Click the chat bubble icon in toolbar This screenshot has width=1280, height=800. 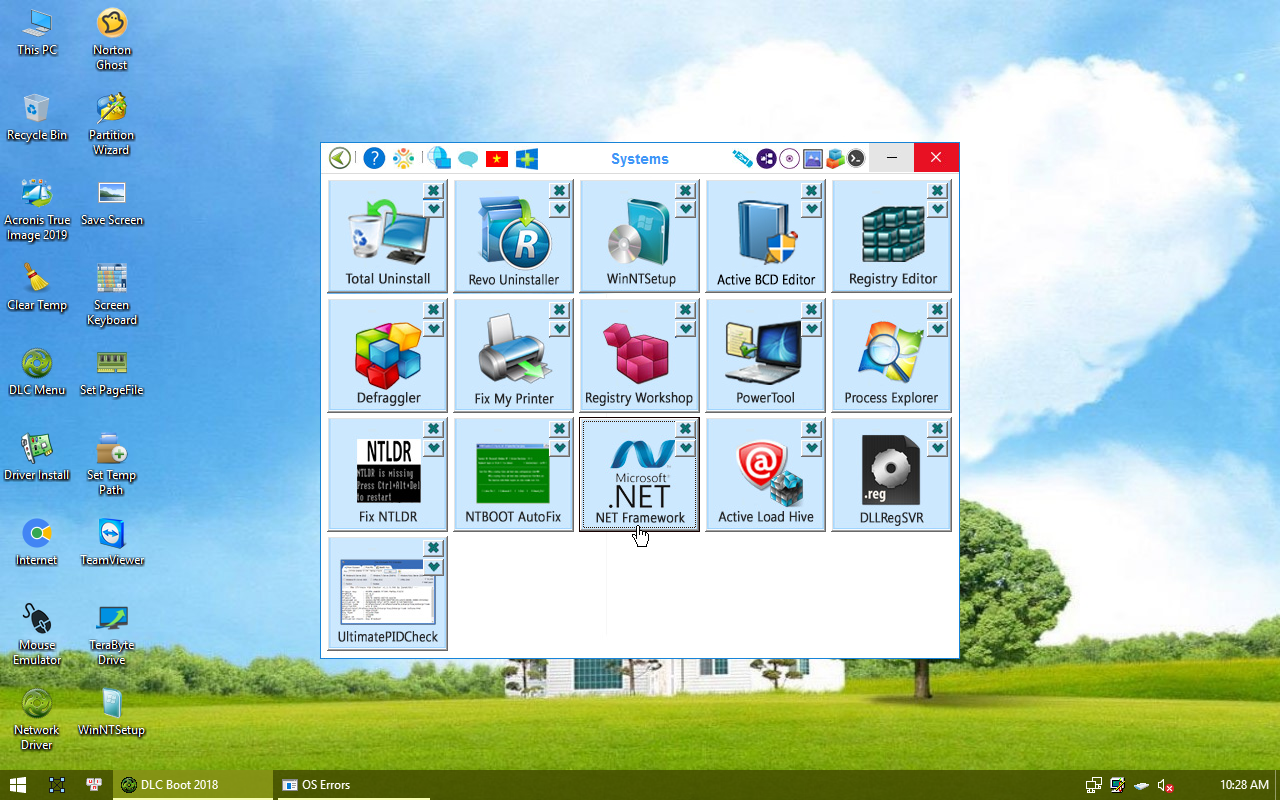click(467, 159)
